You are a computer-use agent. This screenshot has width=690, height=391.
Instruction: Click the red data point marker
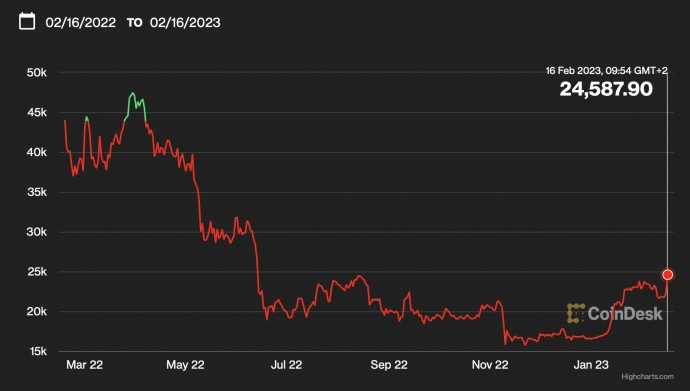tap(668, 274)
